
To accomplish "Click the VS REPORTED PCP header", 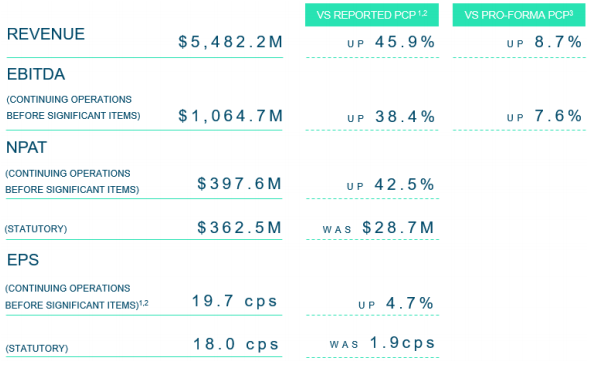I will (372, 15).
